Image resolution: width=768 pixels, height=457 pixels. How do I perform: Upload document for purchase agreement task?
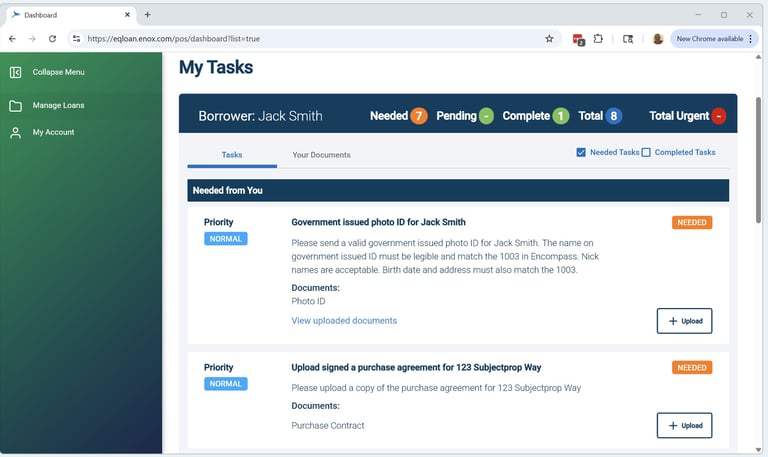(684, 425)
